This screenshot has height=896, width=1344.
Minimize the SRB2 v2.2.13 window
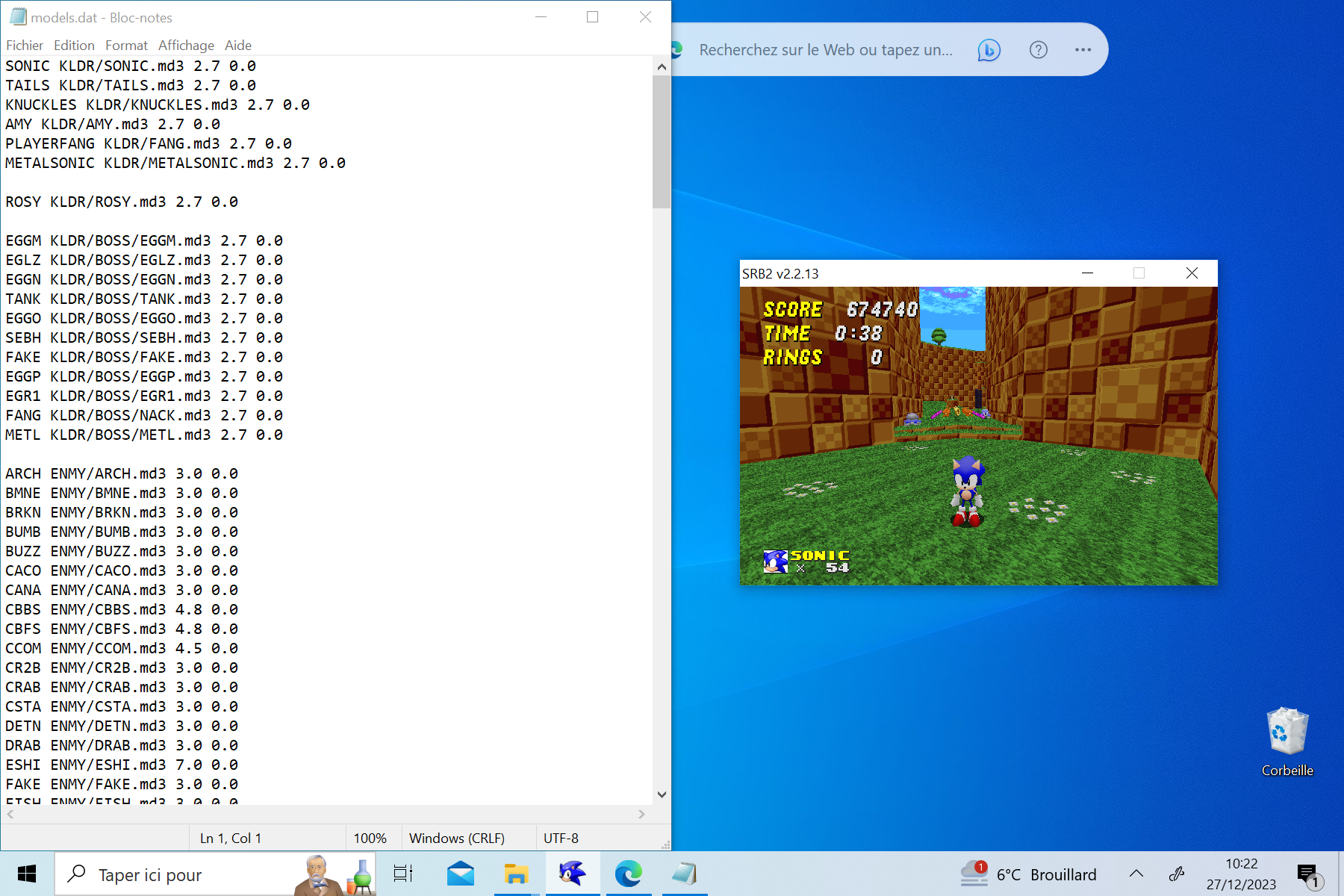1087,273
